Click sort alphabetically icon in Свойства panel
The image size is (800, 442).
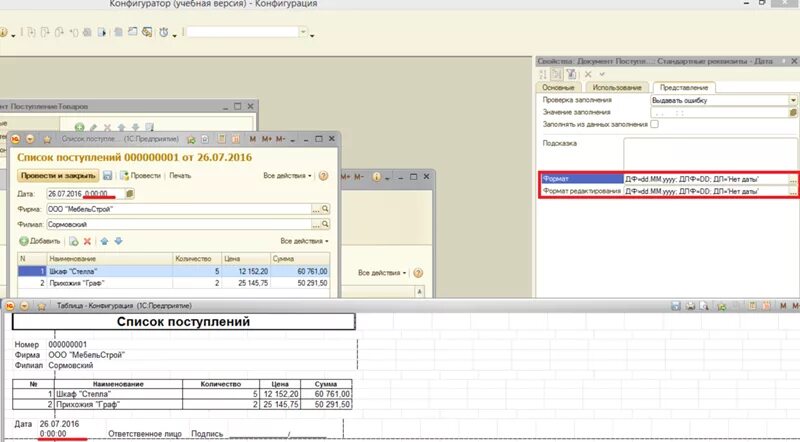pos(543,75)
